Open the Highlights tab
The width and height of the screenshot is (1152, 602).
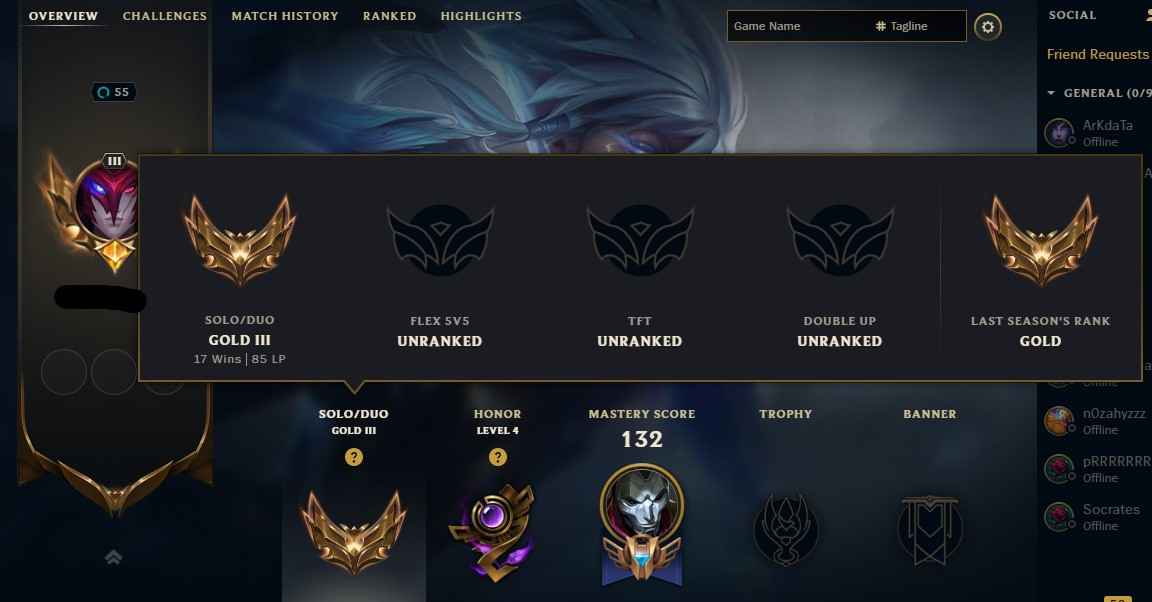(x=481, y=16)
